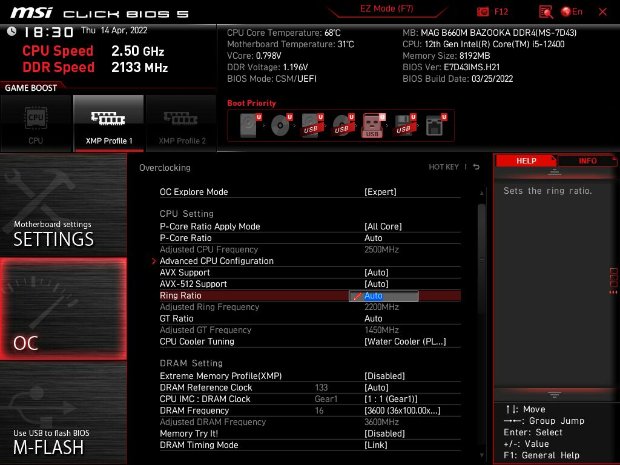Switch to EZ Mode (F7)
The image size is (620, 465).
[387, 9]
